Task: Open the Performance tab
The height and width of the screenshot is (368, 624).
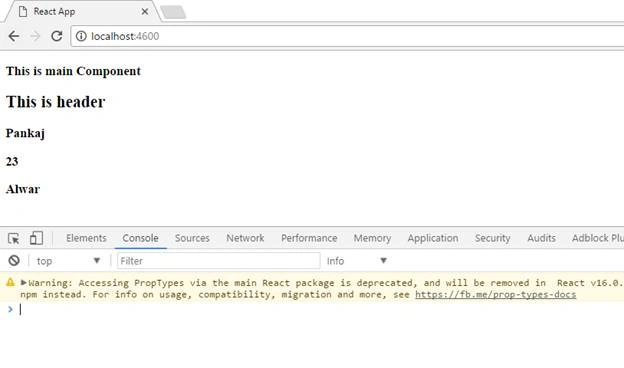Action: pyautogui.click(x=309, y=238)
